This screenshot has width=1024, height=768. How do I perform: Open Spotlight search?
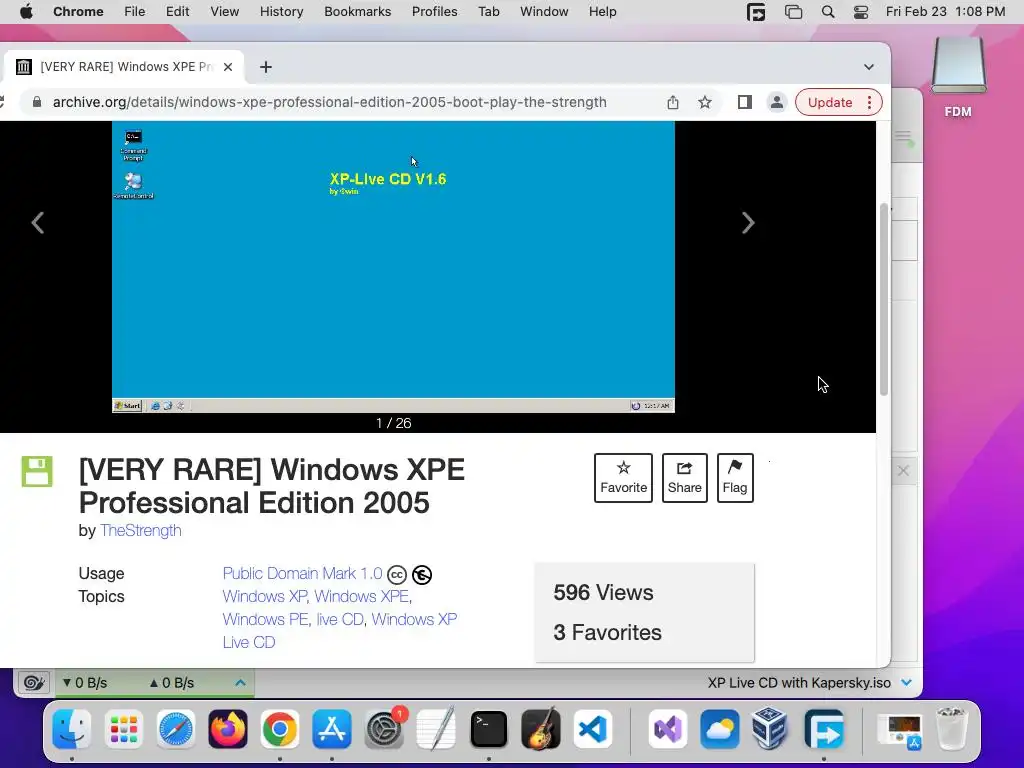827,12
